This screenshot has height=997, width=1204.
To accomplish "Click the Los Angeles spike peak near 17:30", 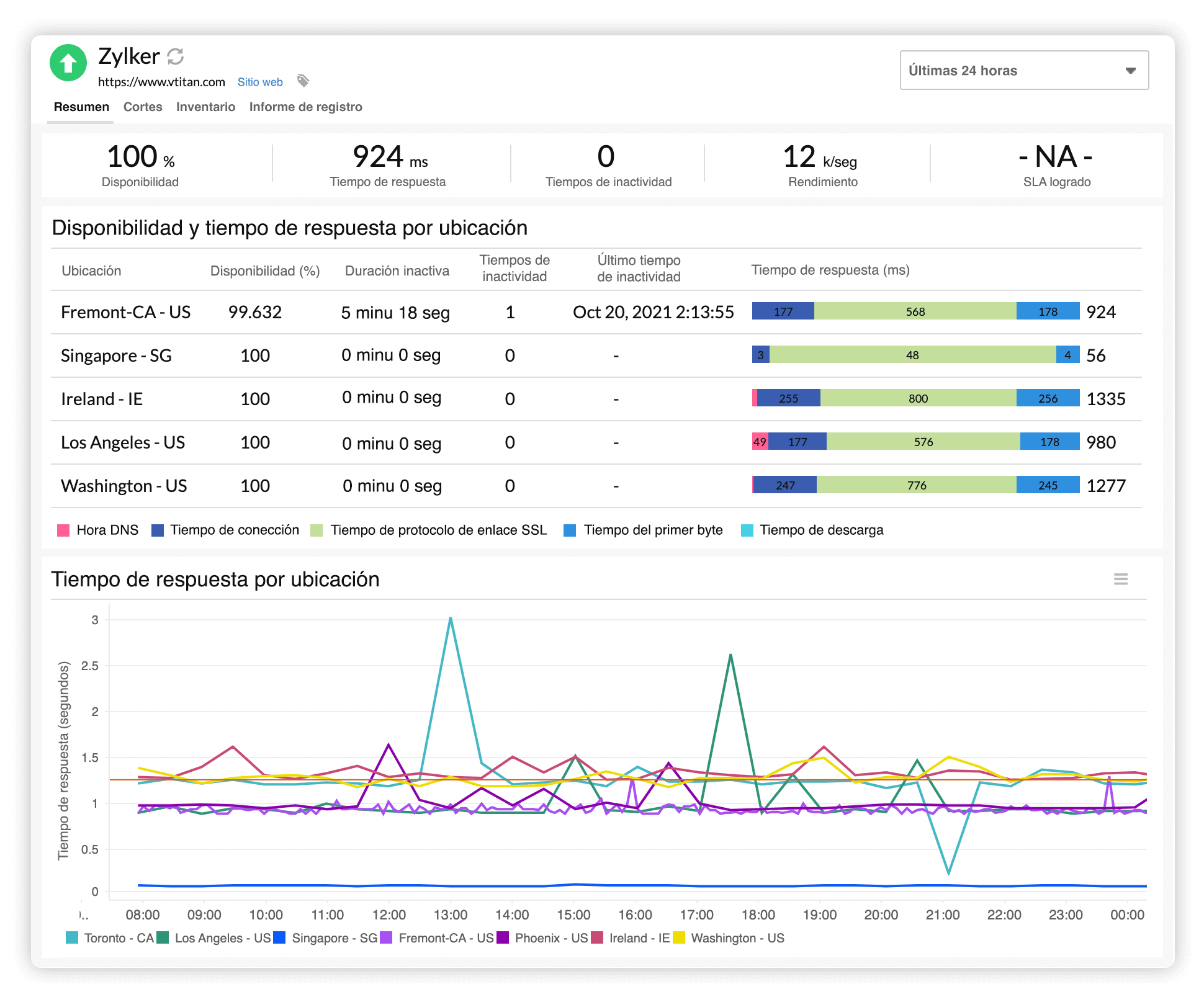I will (x=730, y=655).
